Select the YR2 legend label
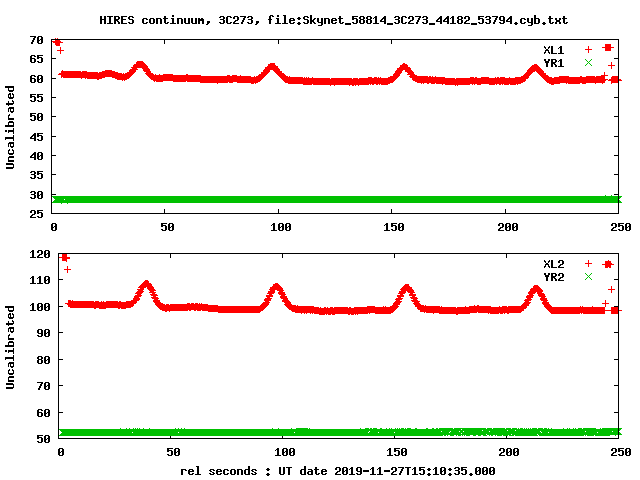Screen dimensions: 640x480 pyautogui.click(x=553, y=277)
